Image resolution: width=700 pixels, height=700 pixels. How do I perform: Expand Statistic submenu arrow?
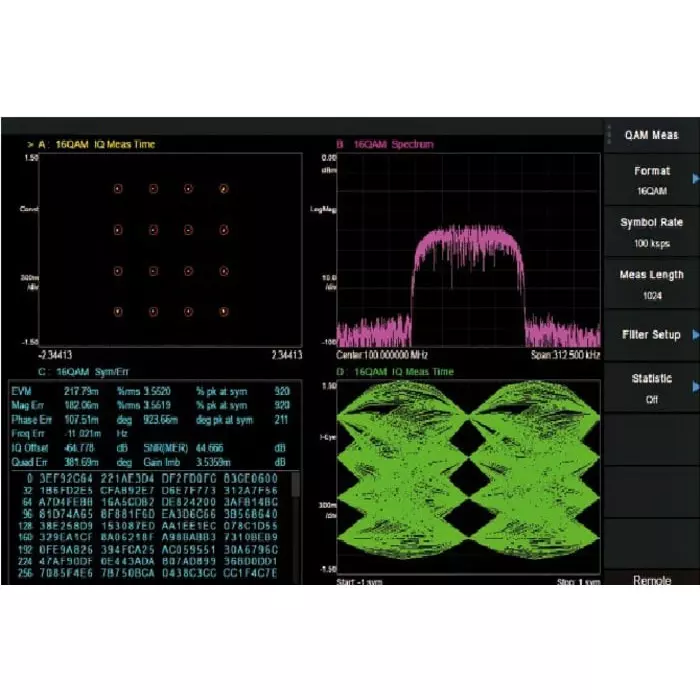pos(695,386)
